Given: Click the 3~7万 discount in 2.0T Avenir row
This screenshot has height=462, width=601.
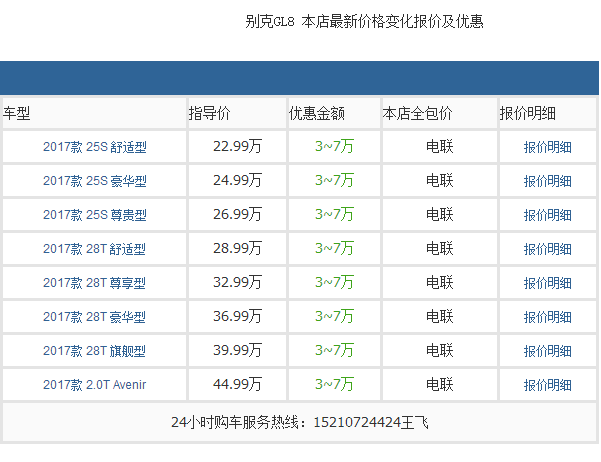Looking at the screenshot, I should 334,384.
